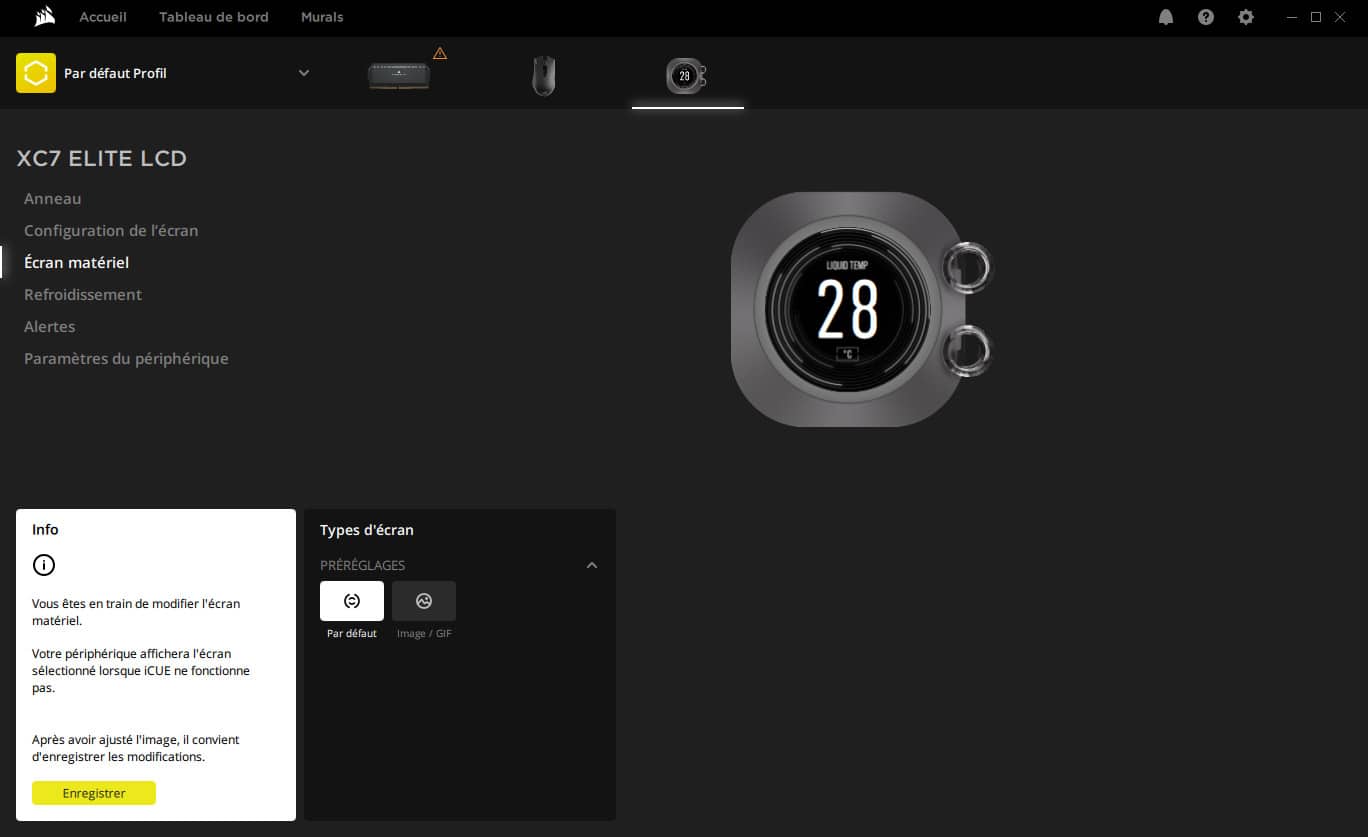The height and width of the screenshot is (837, 1368).
Task: Open the help question mark icon
Action: 1206,17
